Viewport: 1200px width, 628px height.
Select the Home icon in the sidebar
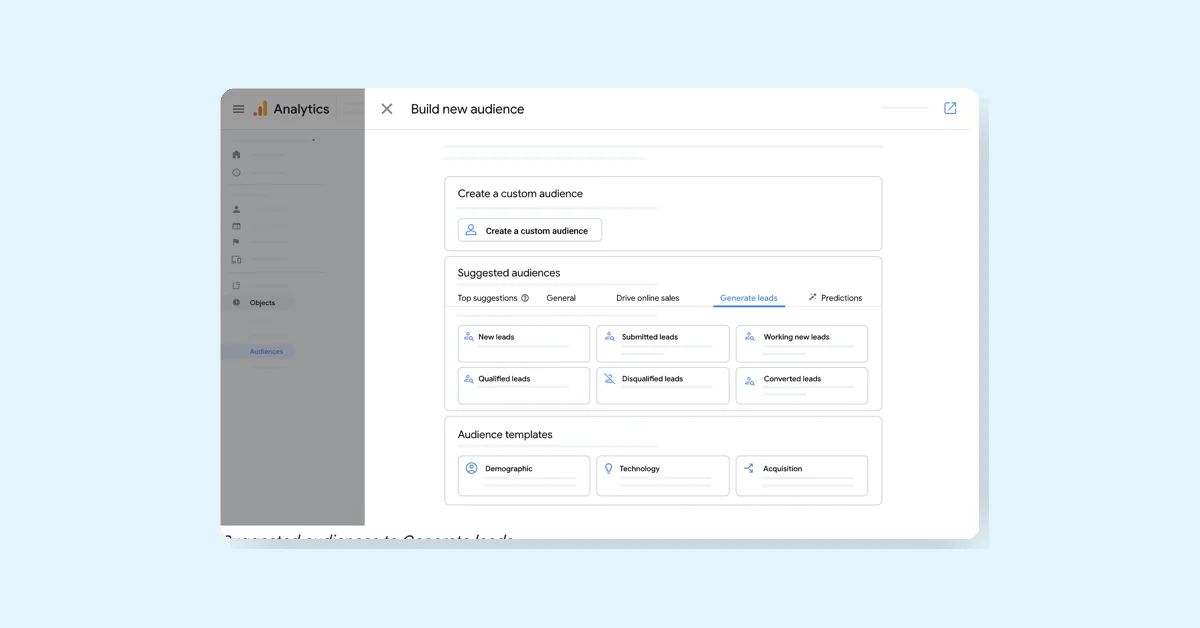[235, 154]
